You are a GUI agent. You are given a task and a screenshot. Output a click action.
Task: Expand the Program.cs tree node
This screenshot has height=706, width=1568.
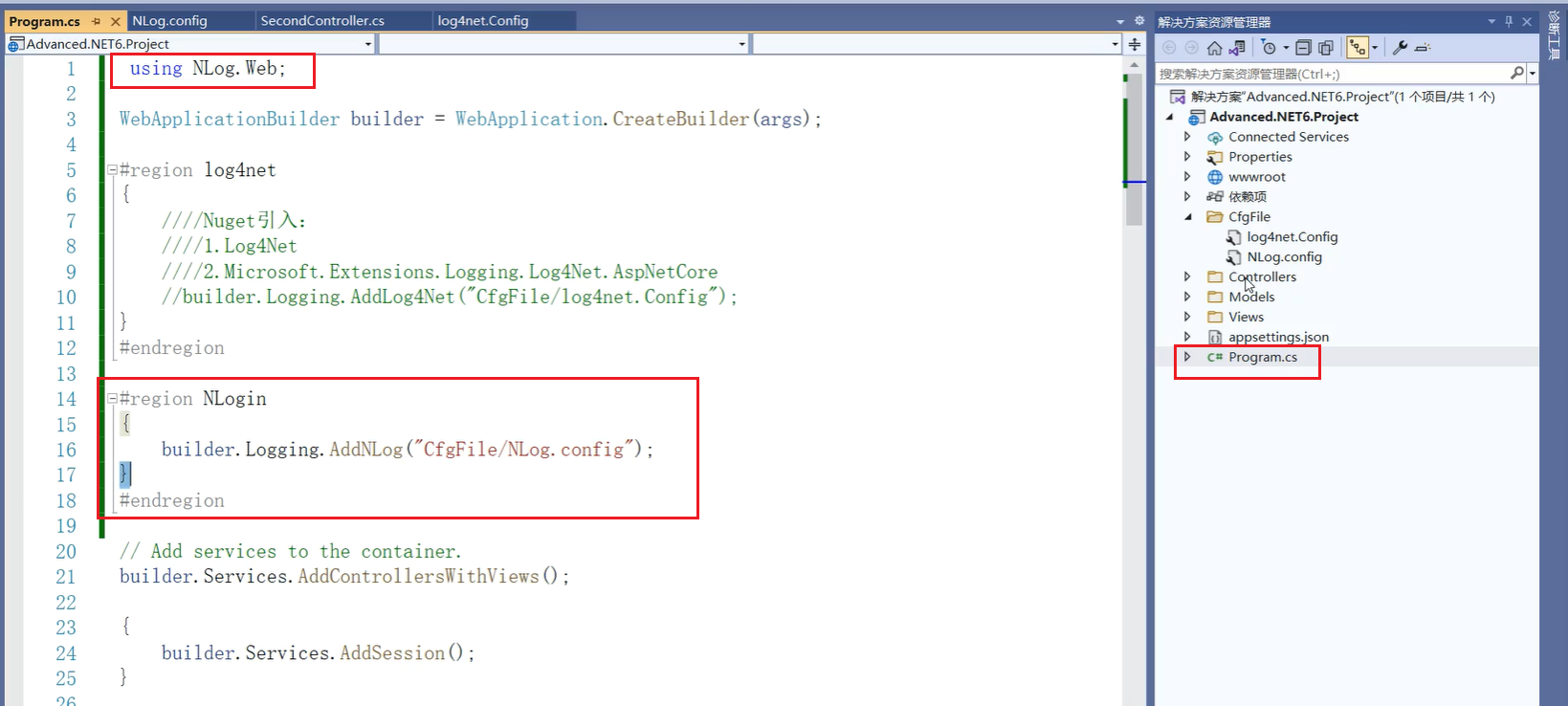tap(1188, 357)
